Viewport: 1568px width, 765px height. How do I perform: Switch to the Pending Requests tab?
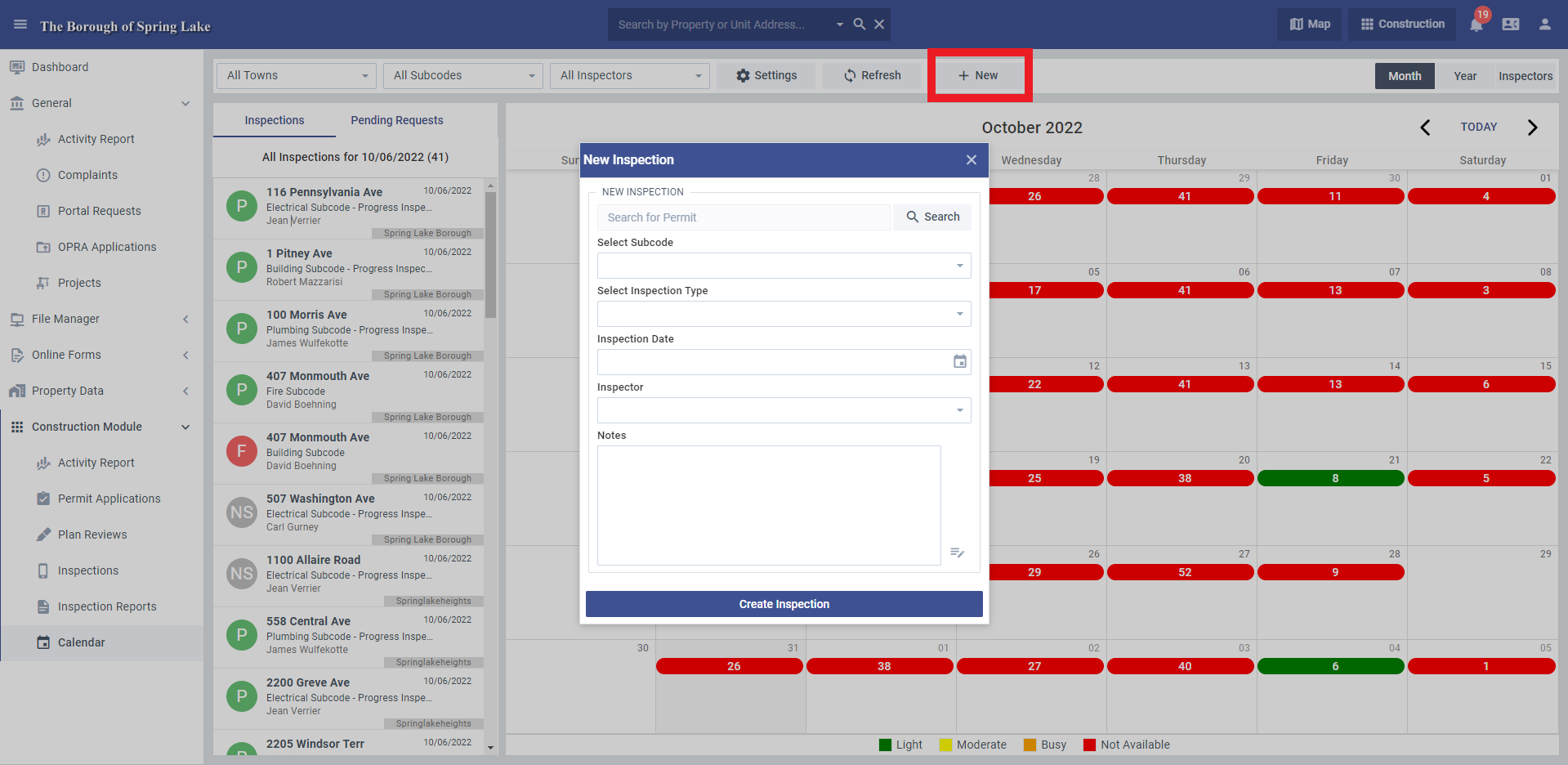(x=397, y=120)
